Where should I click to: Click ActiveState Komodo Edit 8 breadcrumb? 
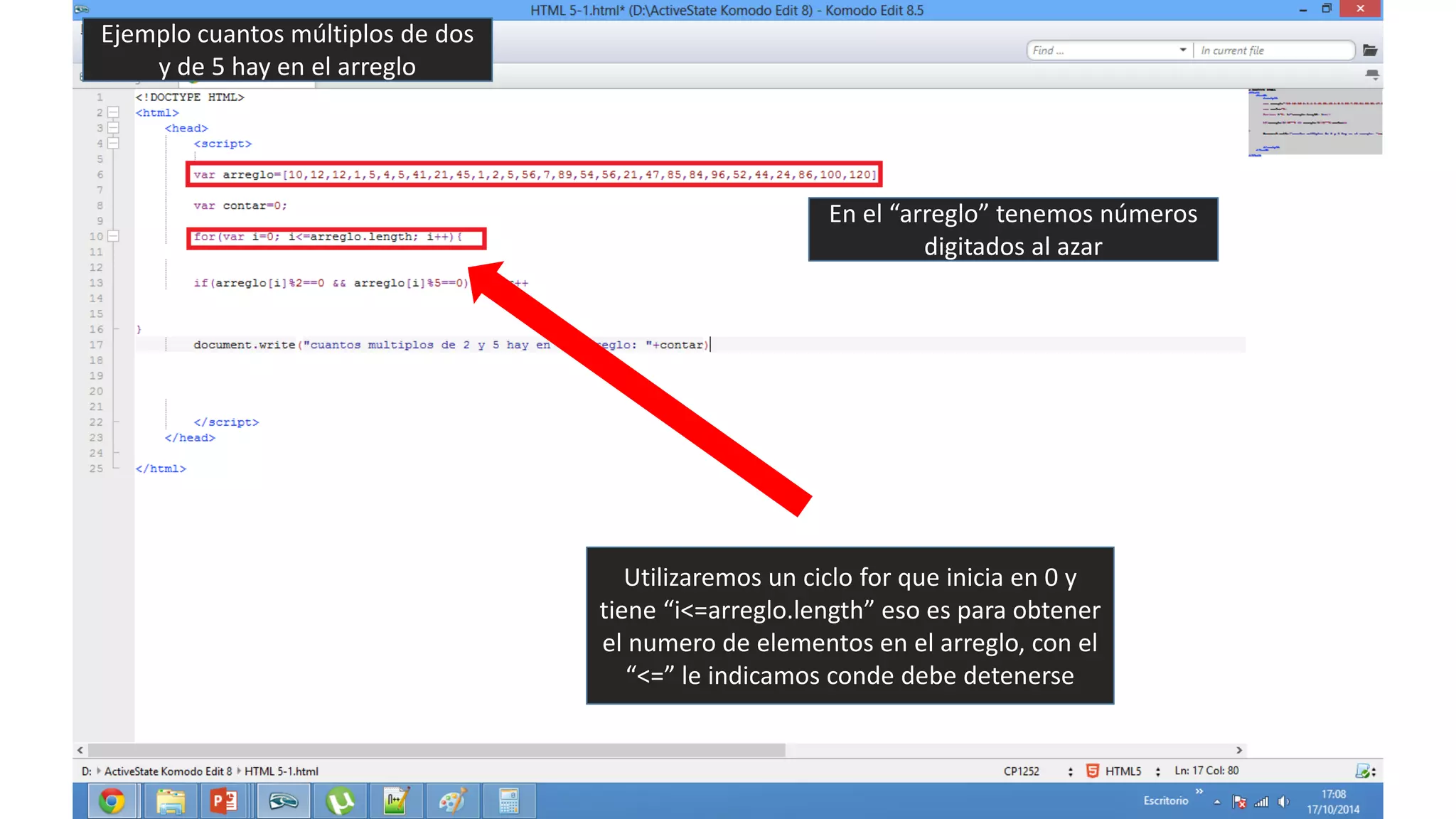[x=168, y=771]
